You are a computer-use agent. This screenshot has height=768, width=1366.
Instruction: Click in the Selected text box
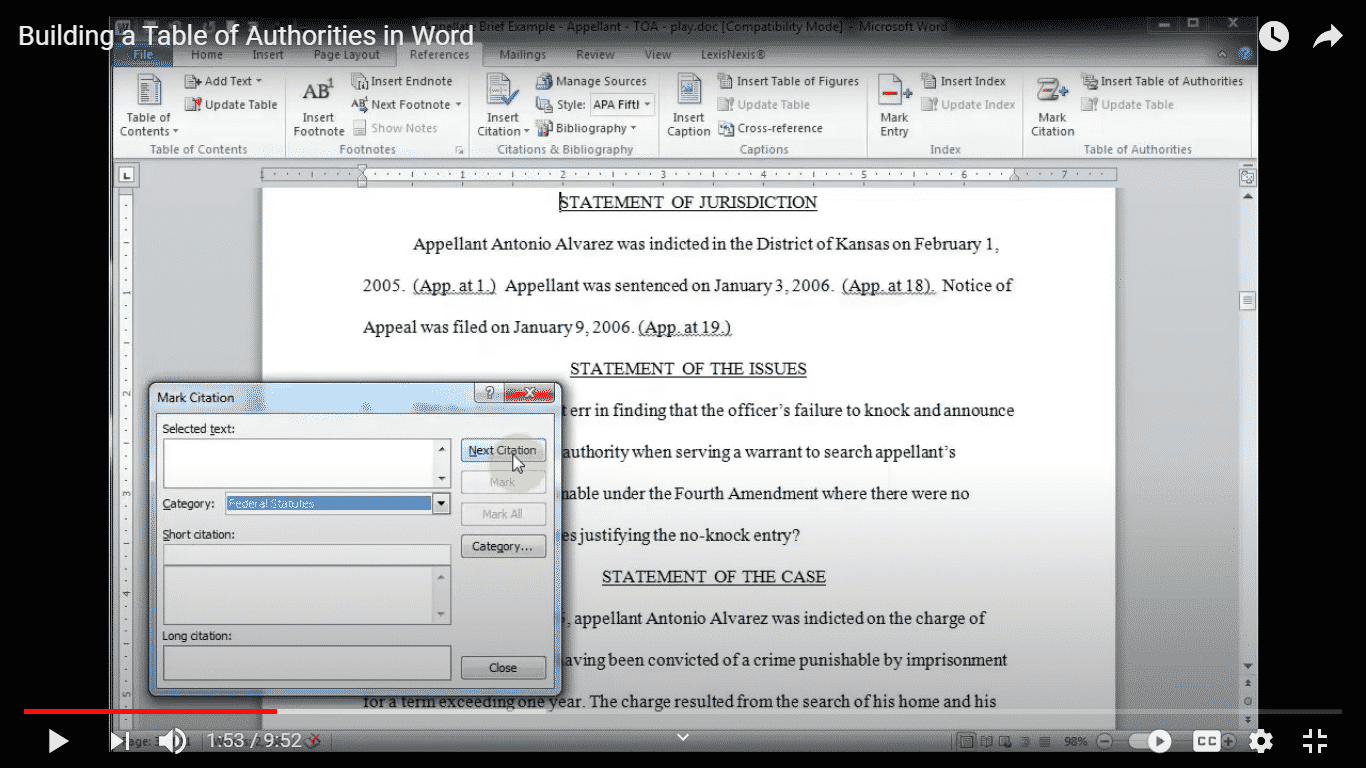click(x=298, y=463)
